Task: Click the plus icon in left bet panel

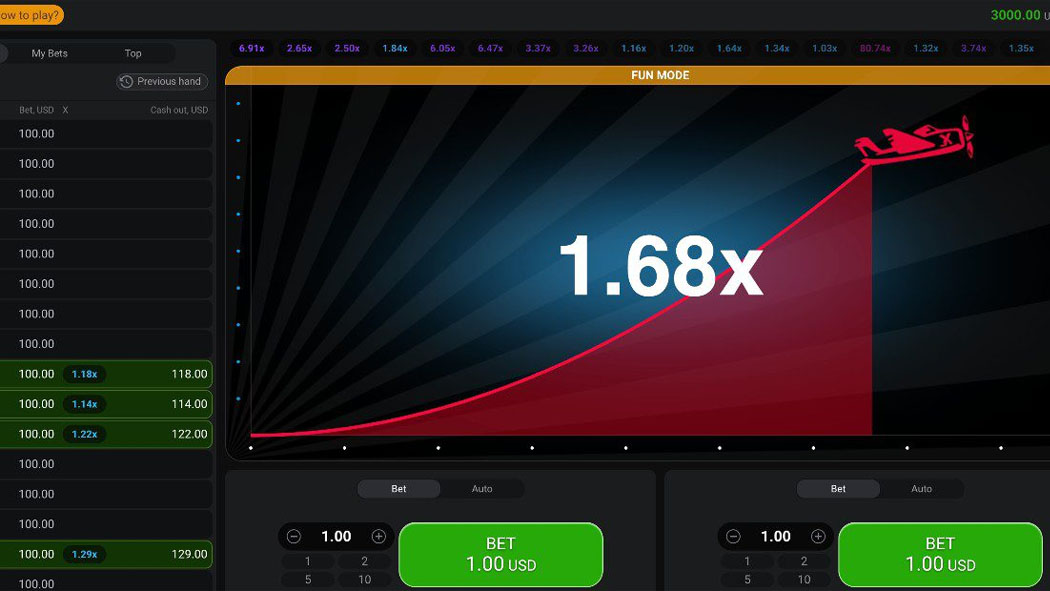Action: (x=378, y=537)
